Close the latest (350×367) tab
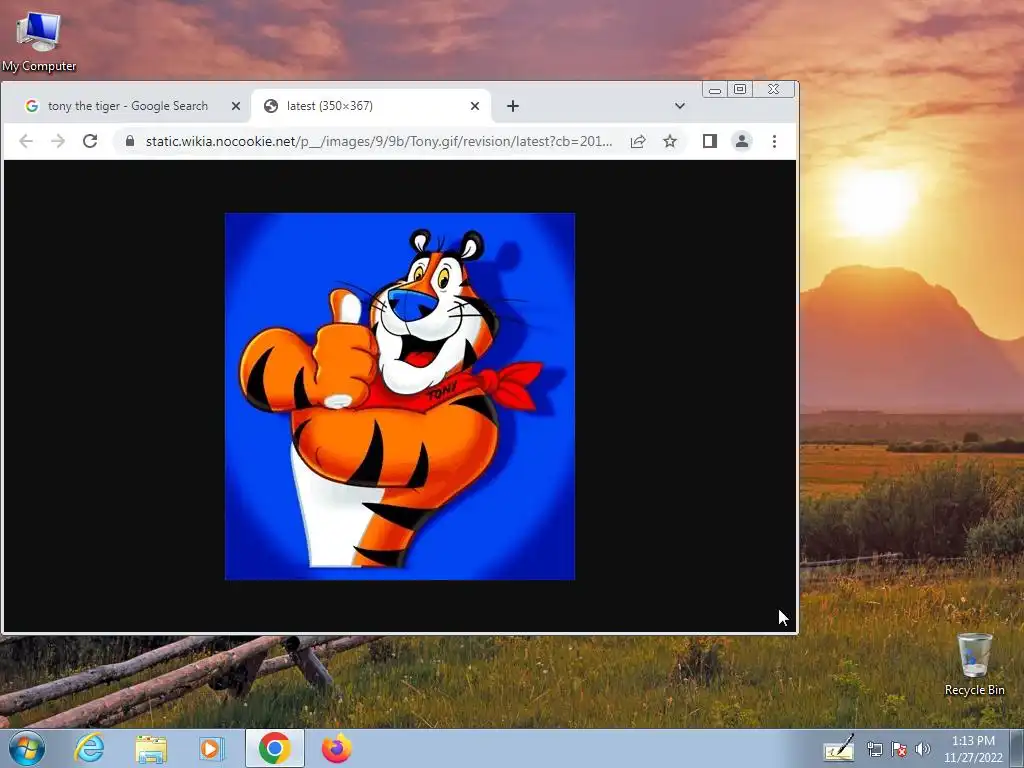The height and width of the screenshot is (768, 1024). [x=475, y=106]
